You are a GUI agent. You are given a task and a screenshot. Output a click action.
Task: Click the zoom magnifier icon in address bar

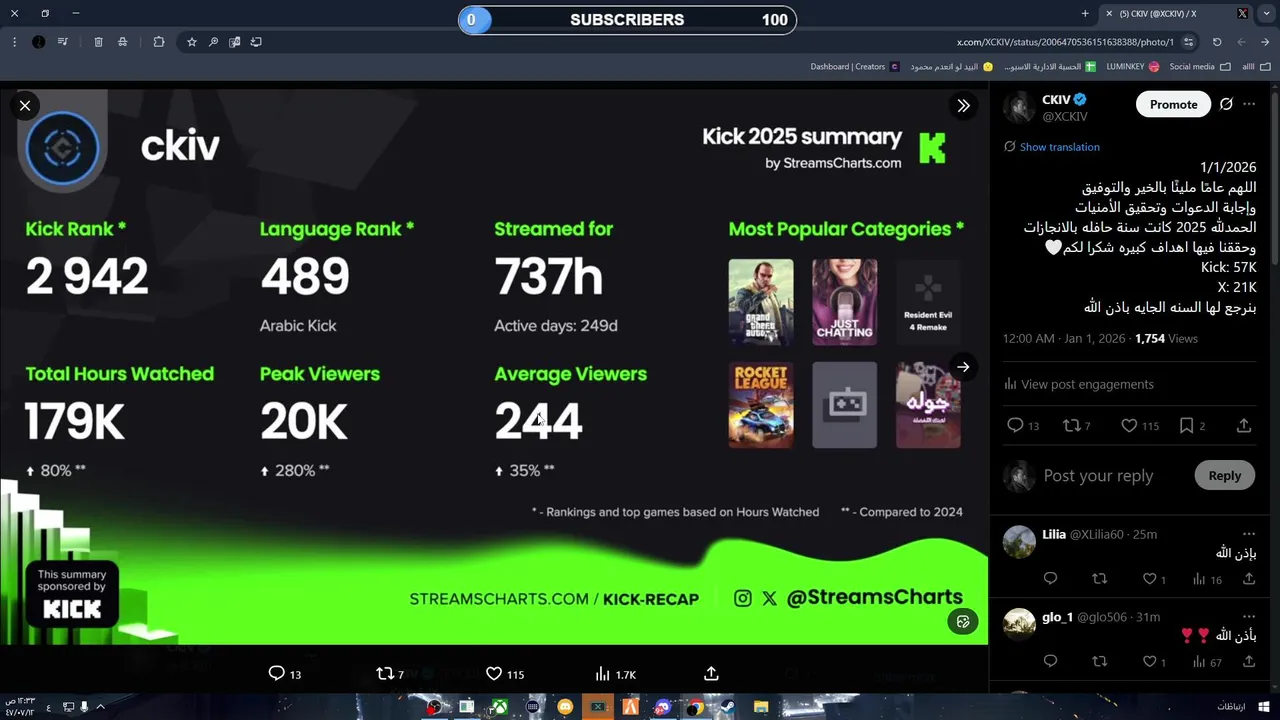[x=213, y=42]
